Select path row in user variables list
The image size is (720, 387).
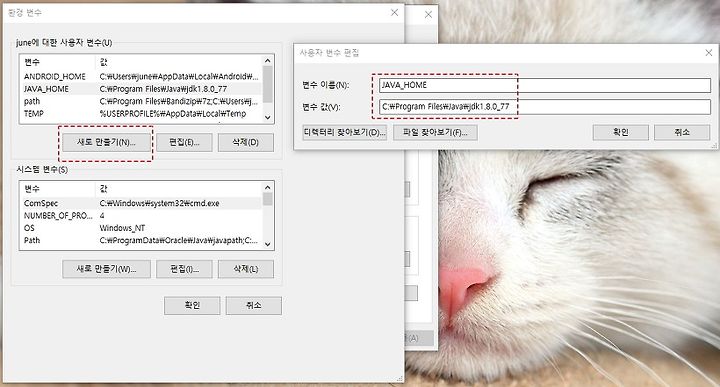141,101
